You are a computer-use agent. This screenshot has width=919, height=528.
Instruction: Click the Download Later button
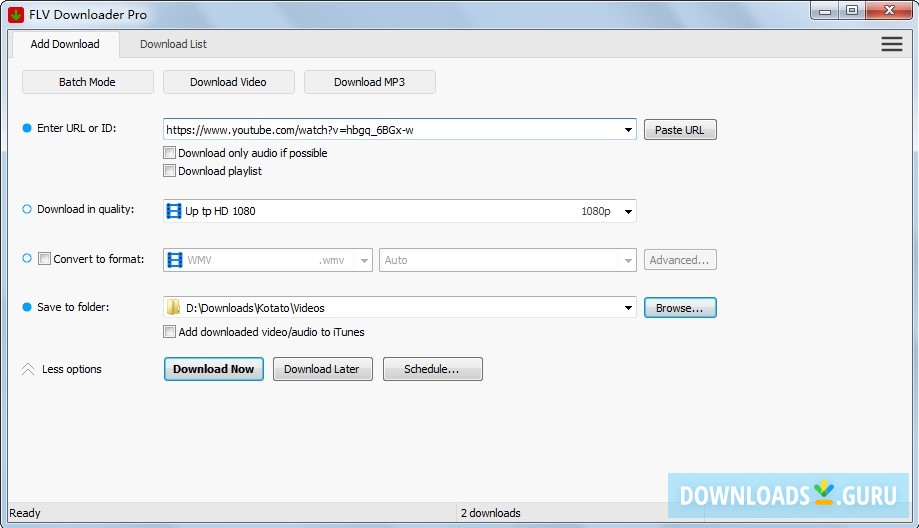click(x=322, y=369)
